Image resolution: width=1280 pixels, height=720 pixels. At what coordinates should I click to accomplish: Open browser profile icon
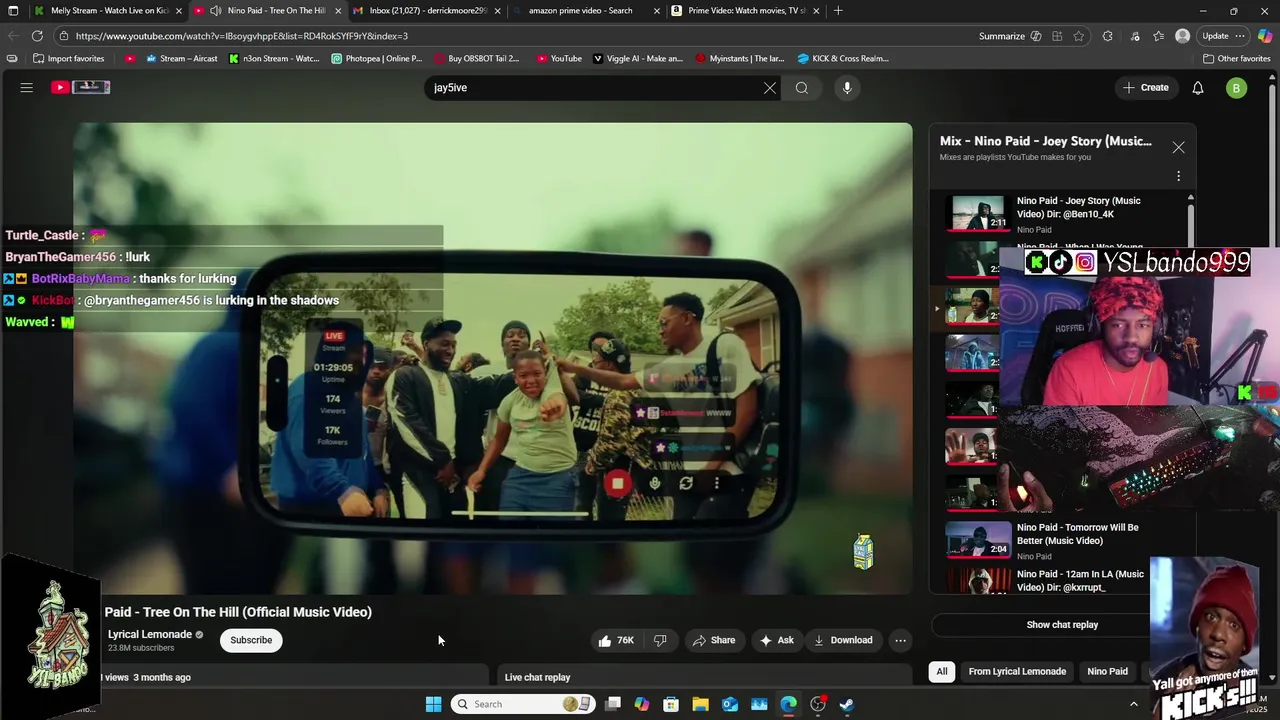click(1183, 36)
